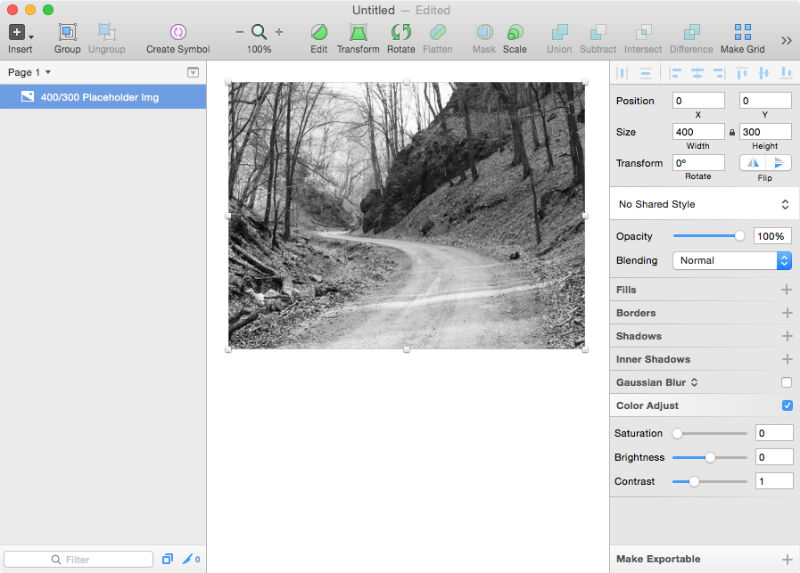Image resolution: width=800 pixels, height=573 pixels.
Task: Open the Blending mode dropdown
Action: click(x=732, y=260)
